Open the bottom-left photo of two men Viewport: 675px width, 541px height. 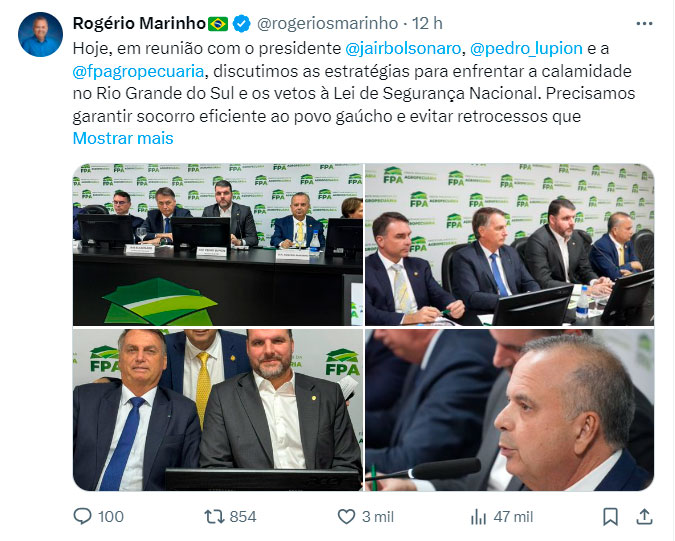217,410
